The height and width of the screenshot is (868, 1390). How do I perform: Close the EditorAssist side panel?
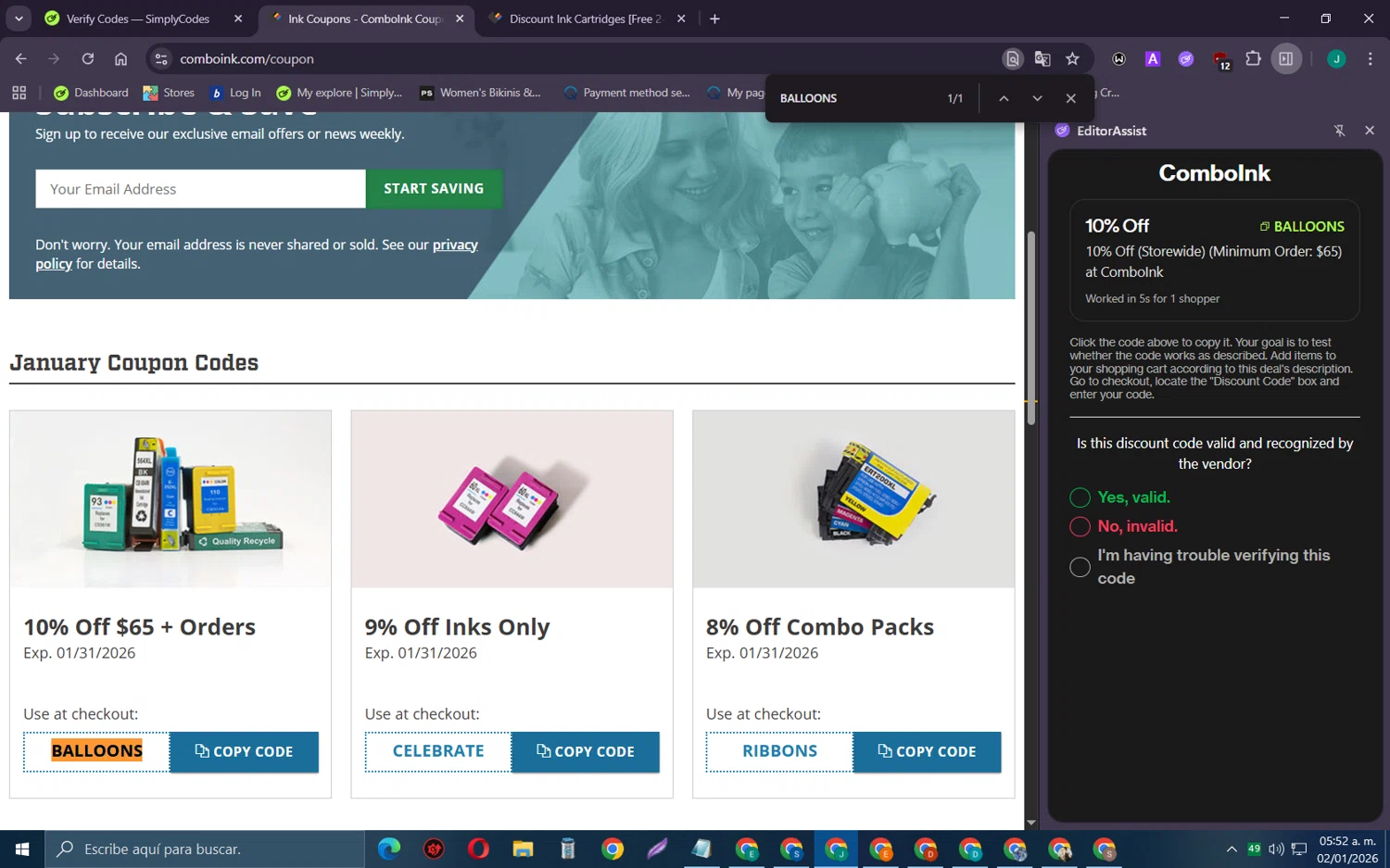1370,131
